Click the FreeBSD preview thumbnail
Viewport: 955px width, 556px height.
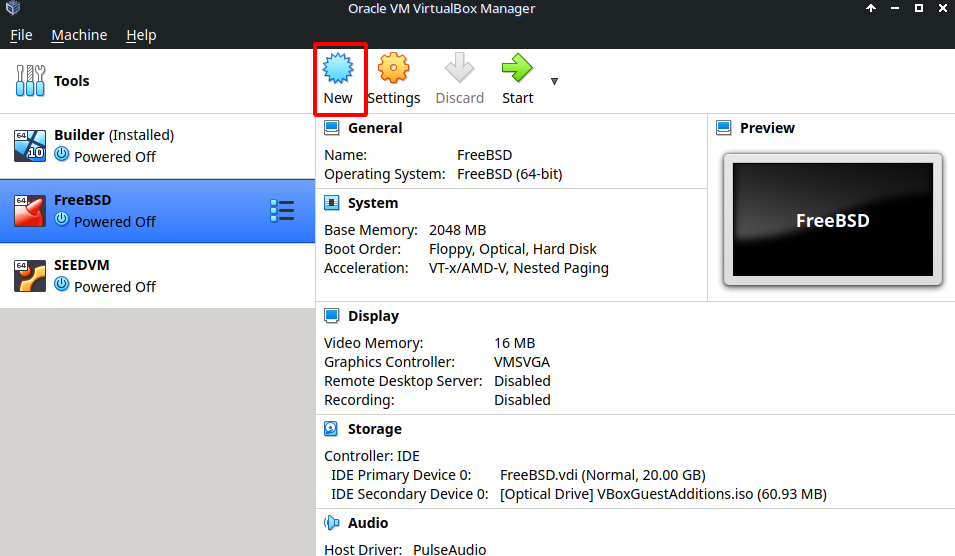point(832,221)
